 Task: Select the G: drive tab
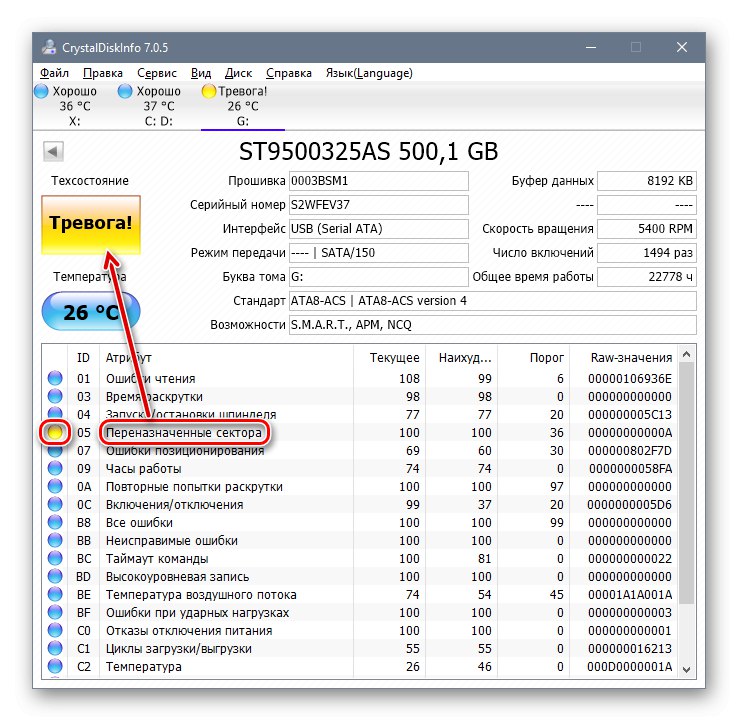tap(242, 106)
